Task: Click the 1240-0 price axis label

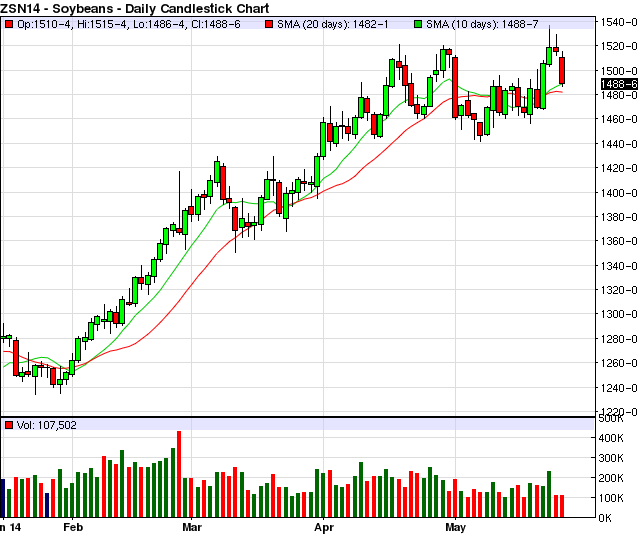Action: (619, 387)
